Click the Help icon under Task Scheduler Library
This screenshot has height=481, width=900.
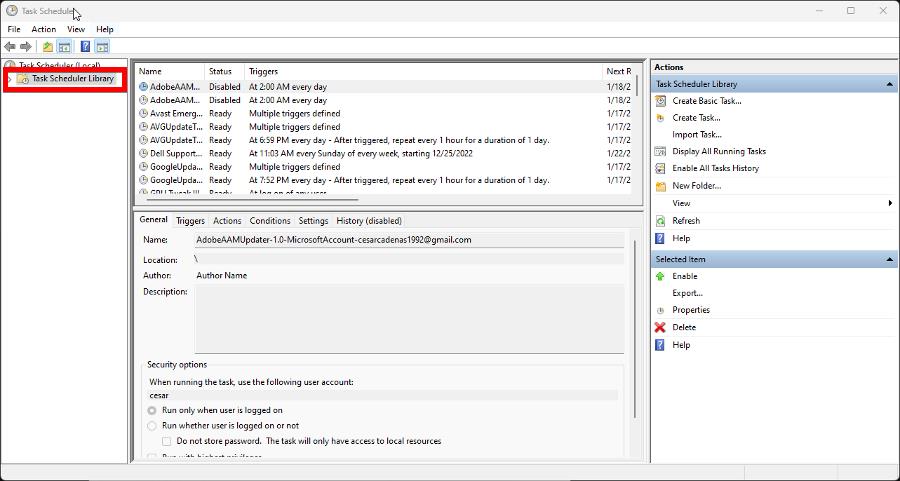(661, 238)
